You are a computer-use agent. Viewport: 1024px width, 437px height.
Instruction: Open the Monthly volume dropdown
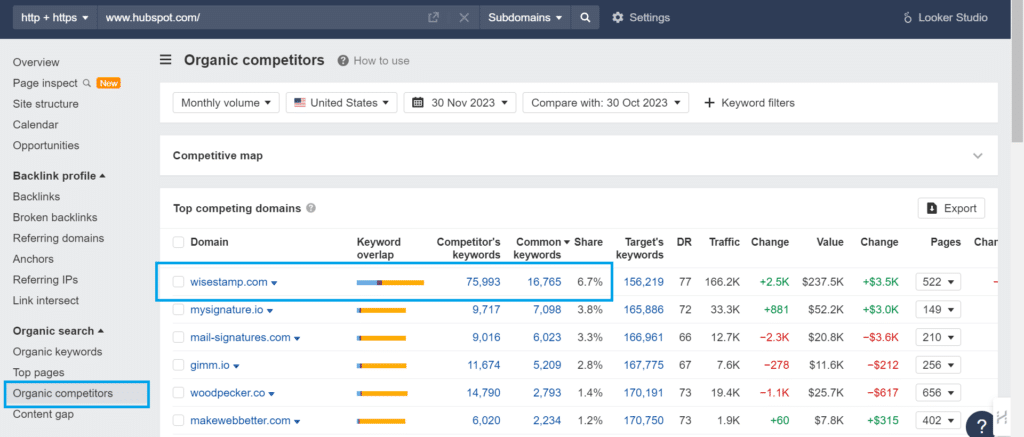click(226, 103)
